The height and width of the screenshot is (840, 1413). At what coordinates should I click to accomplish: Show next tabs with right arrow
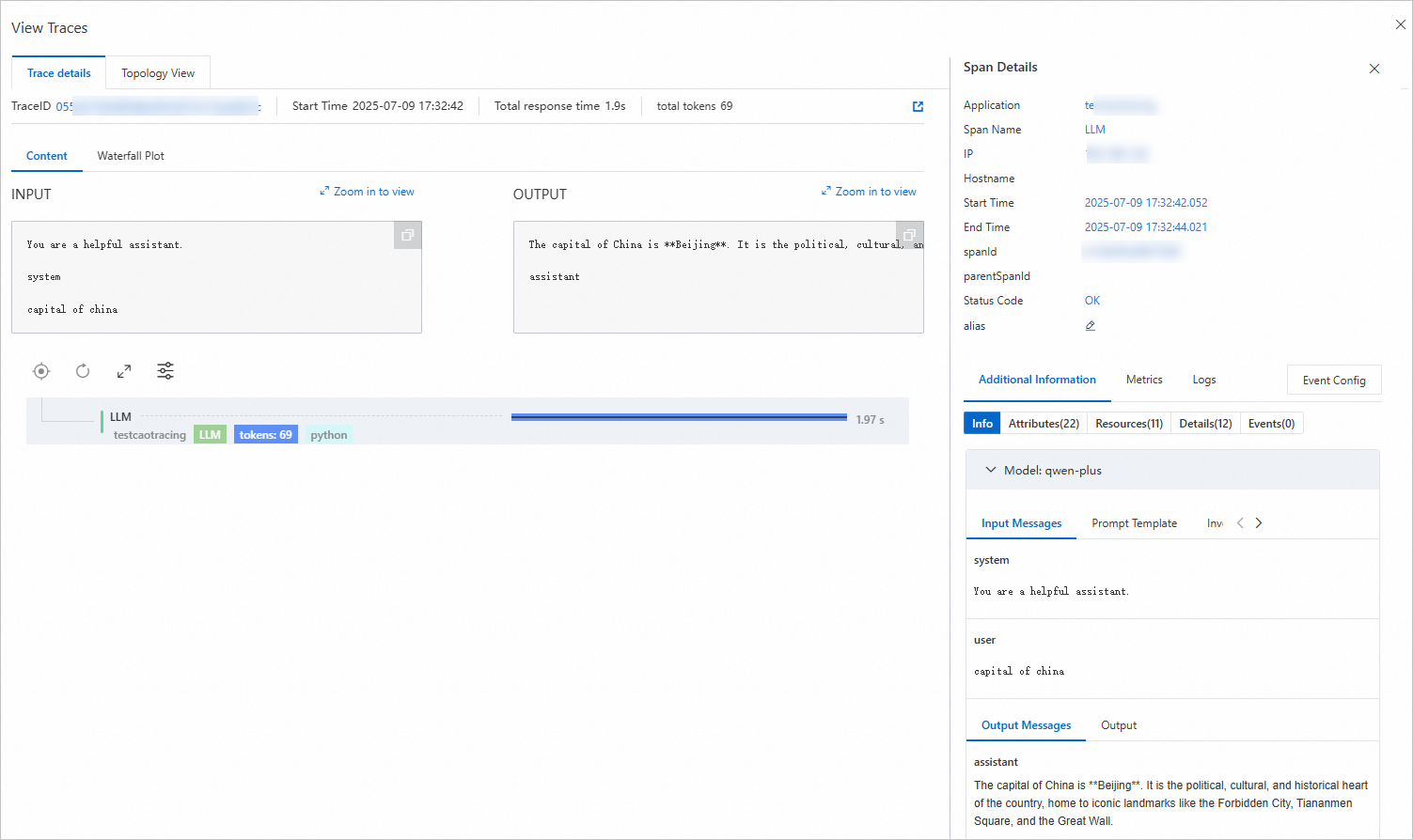pyautogui.click(x=1259, y=523)
